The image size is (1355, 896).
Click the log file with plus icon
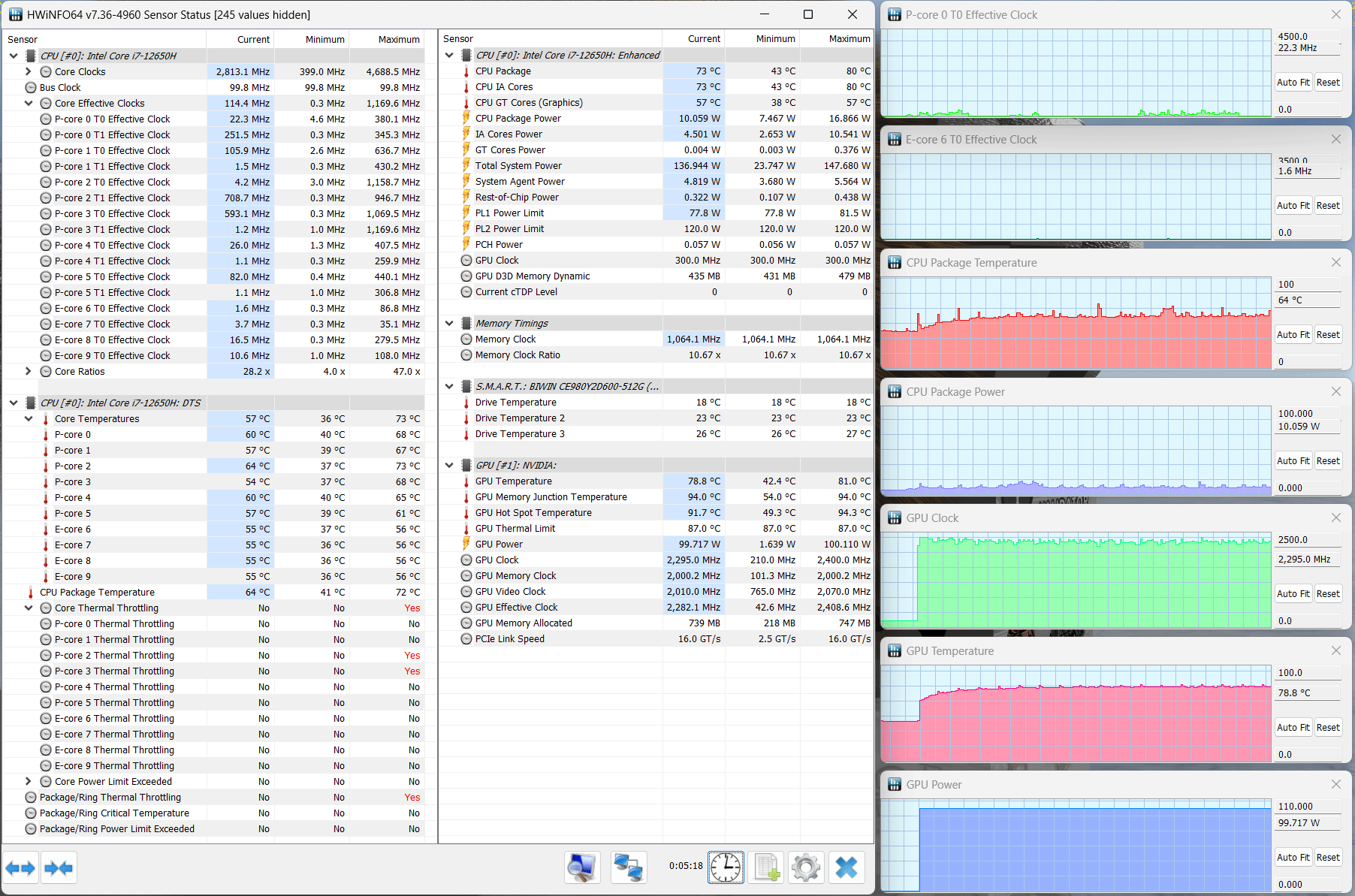coord(766,868)
